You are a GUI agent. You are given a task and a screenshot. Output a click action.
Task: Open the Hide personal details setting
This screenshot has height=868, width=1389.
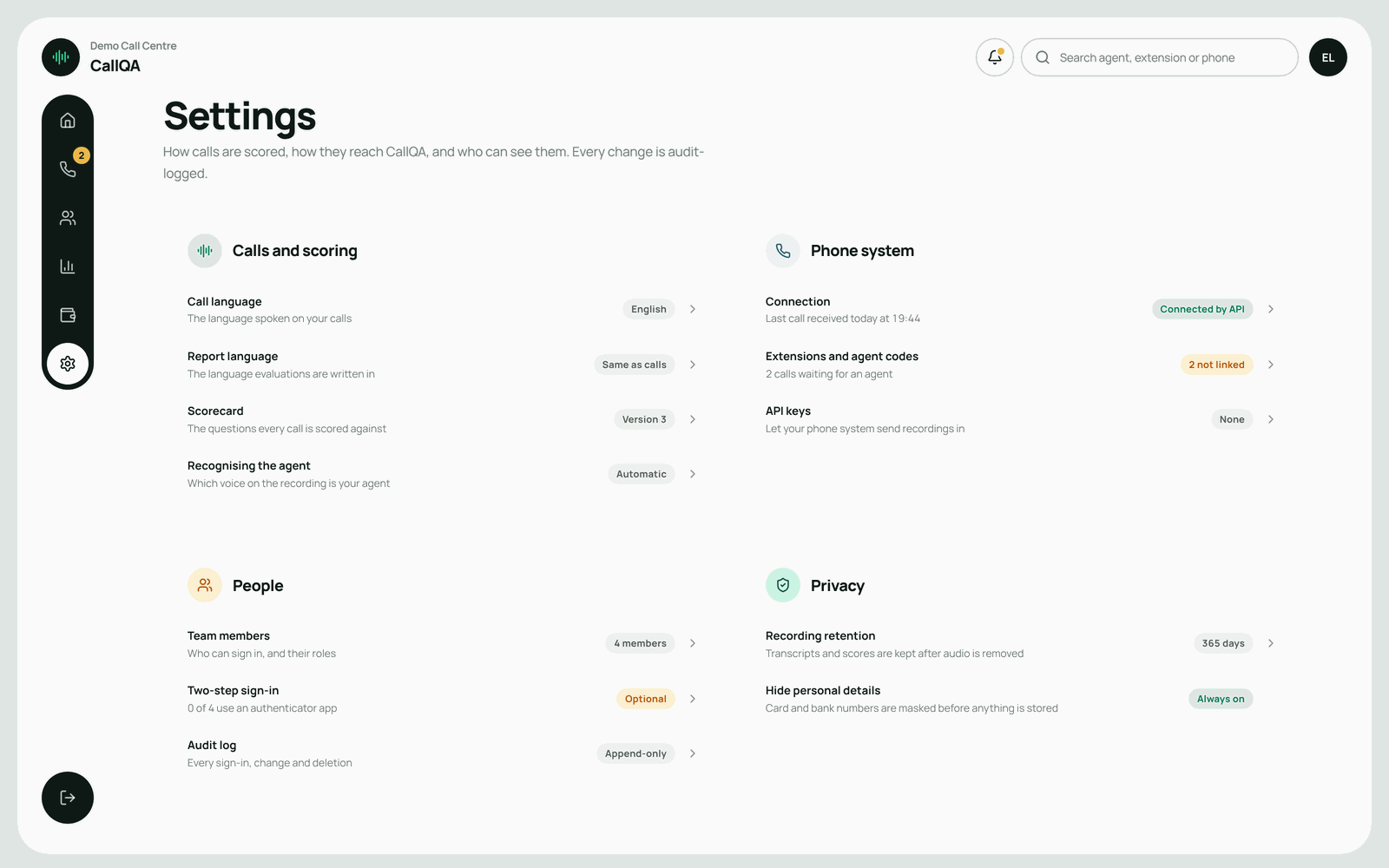coord(1021,699)
